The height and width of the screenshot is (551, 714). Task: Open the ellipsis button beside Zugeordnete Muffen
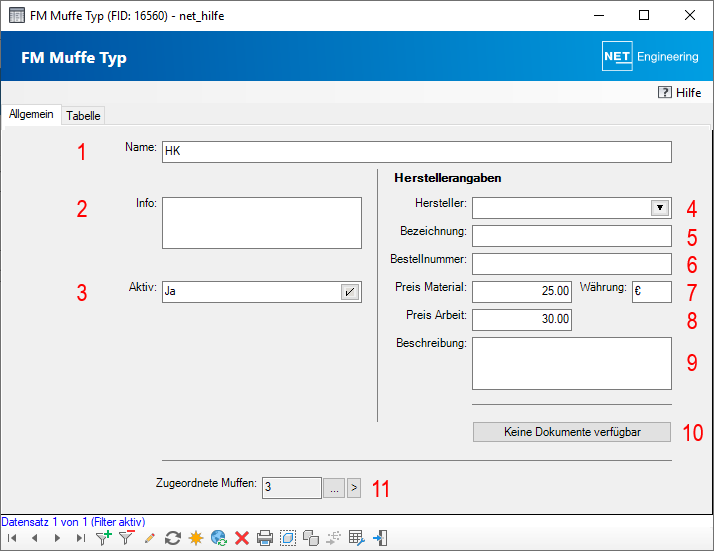click(x=334, y=488)
